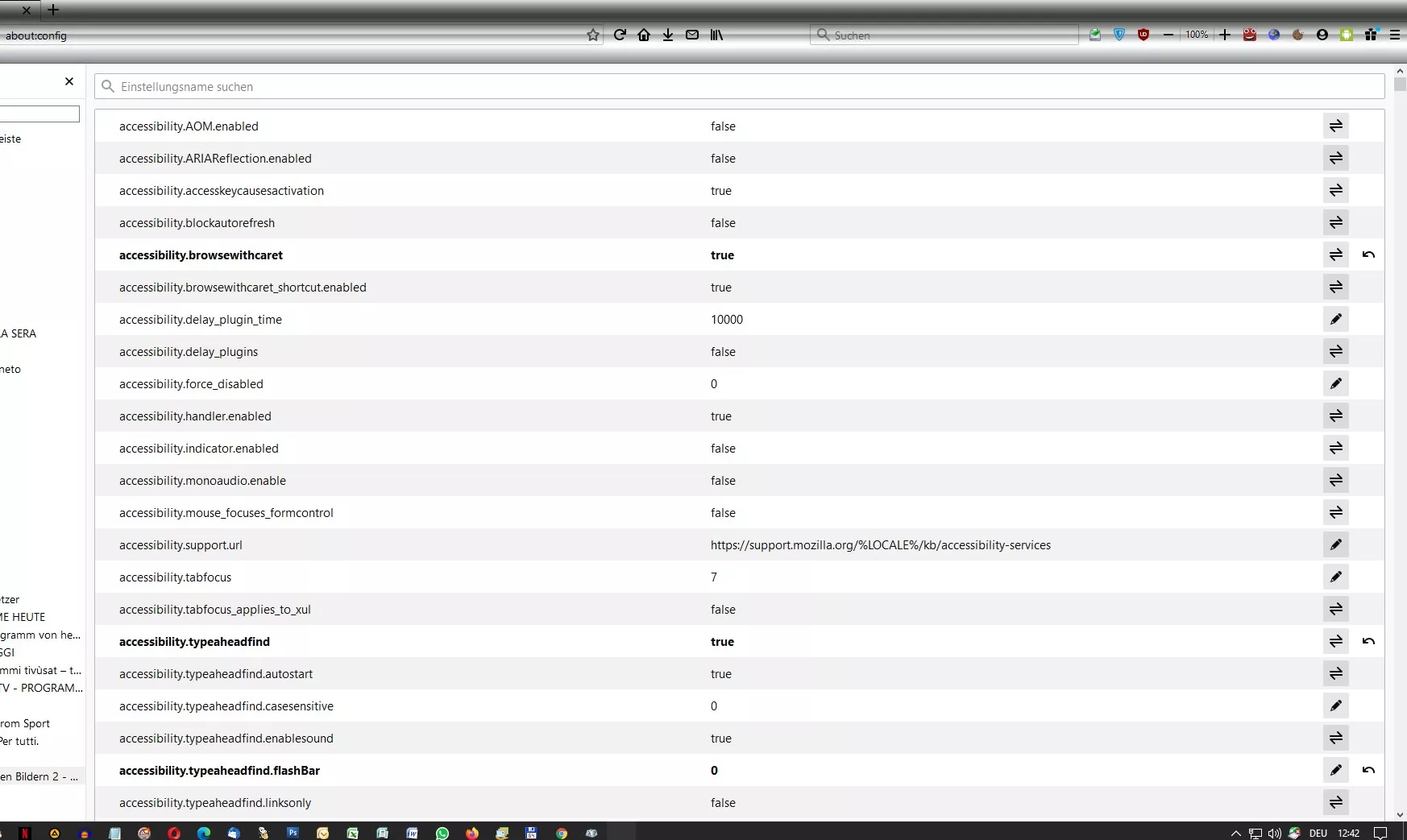
Task: Click the Suchen search bar
Action: pos(944,35)
